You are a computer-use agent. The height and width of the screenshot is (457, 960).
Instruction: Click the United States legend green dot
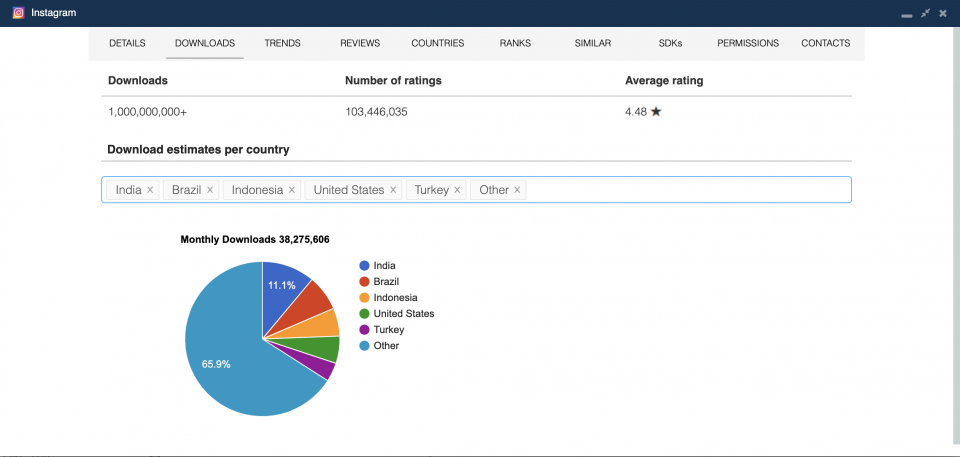[364, 314]
